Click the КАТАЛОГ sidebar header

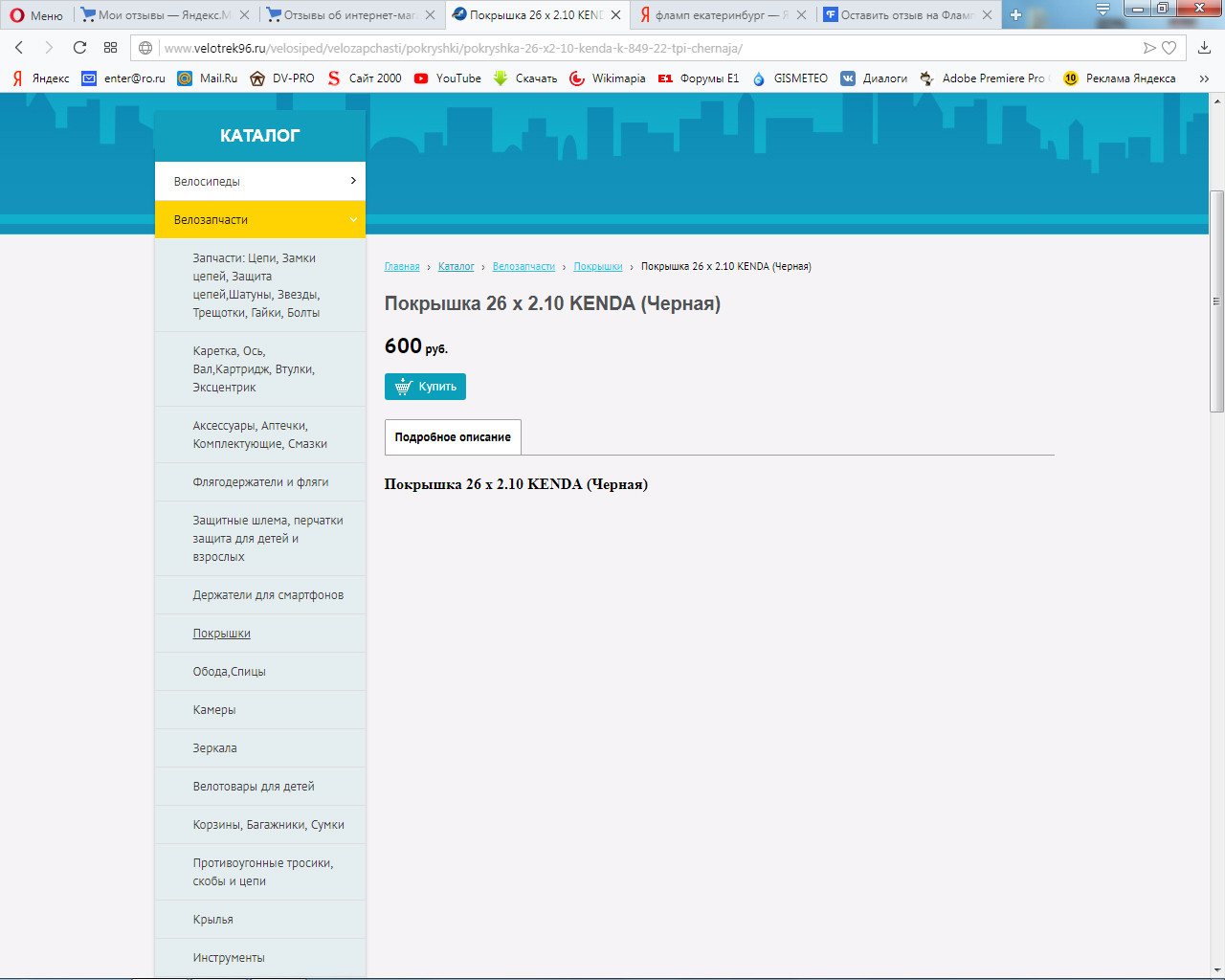pos(260,136)
